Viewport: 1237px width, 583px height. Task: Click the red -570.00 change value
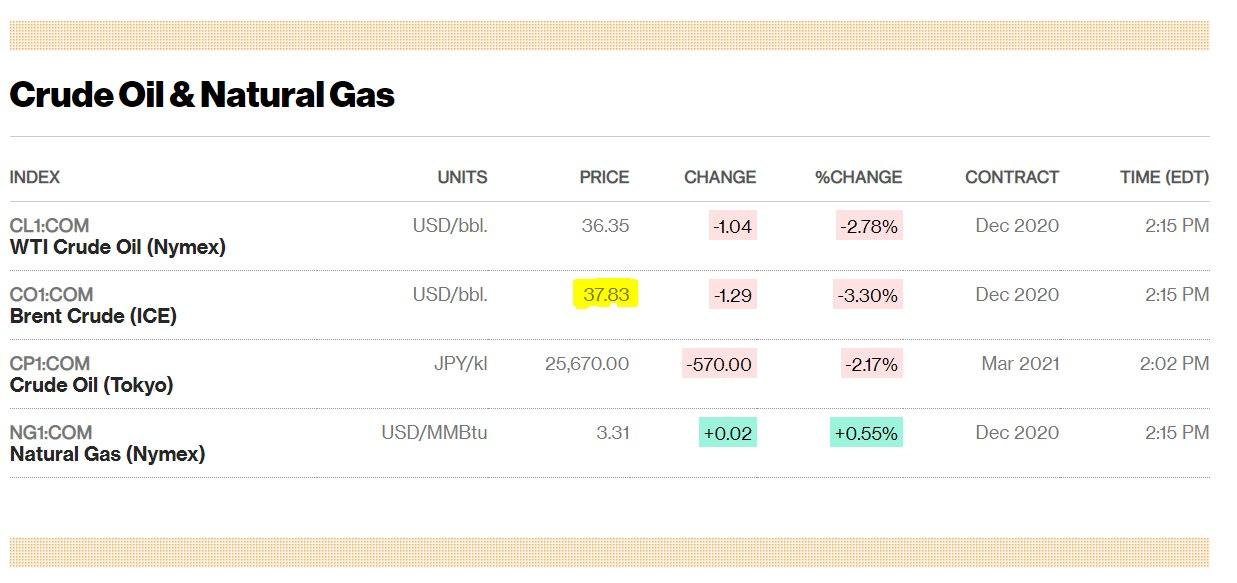pyautogui.click(x=719, y=364)
